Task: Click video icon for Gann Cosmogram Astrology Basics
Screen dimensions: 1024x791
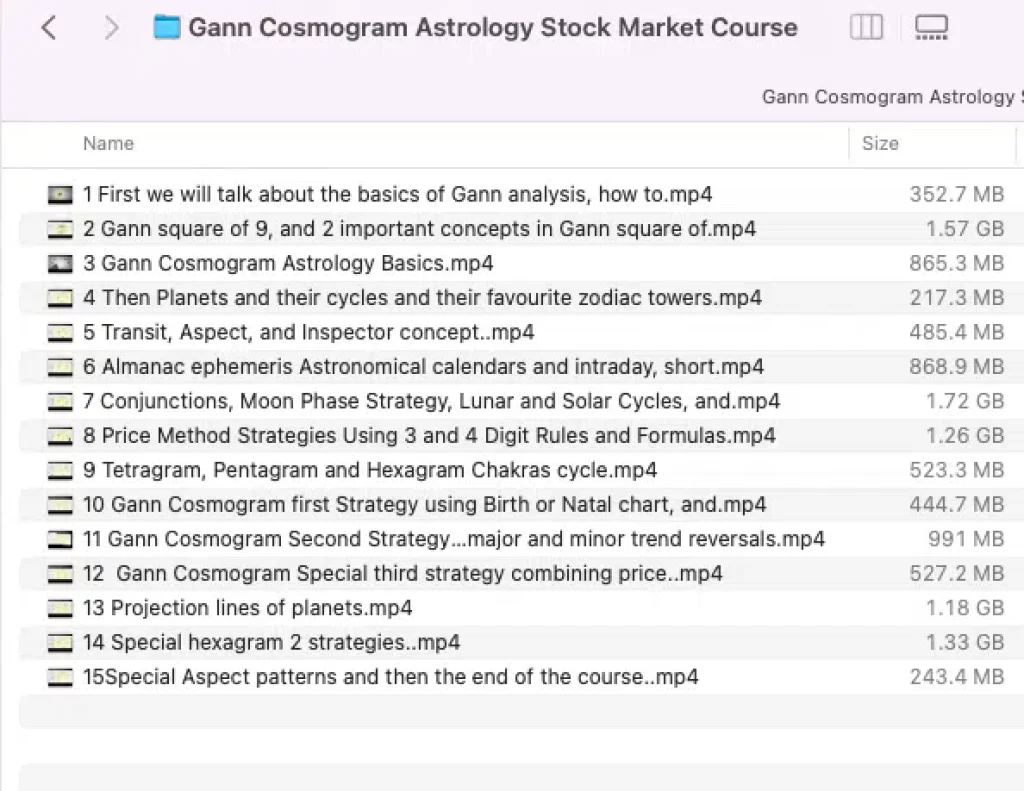Action: pyautogui.click(x=60, y=263)
